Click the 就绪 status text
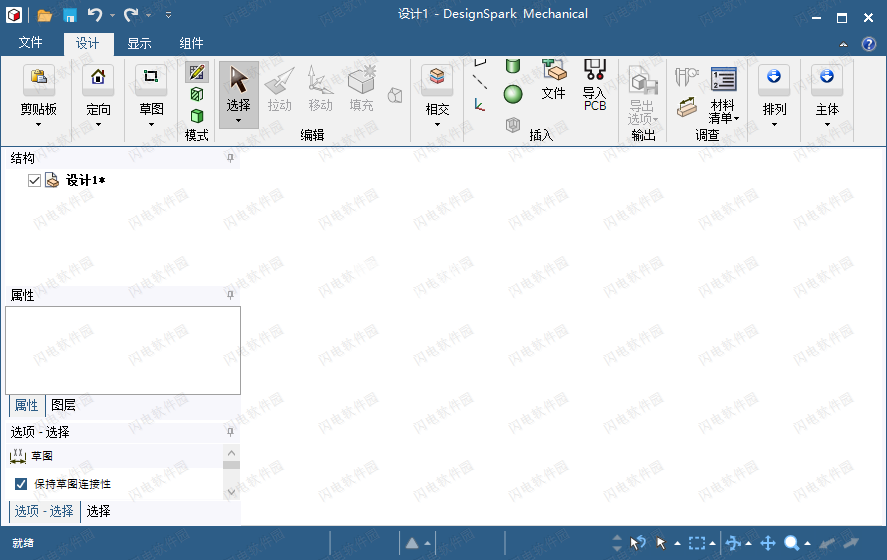This screenshot has height=560, width=887. pos(23,543)
